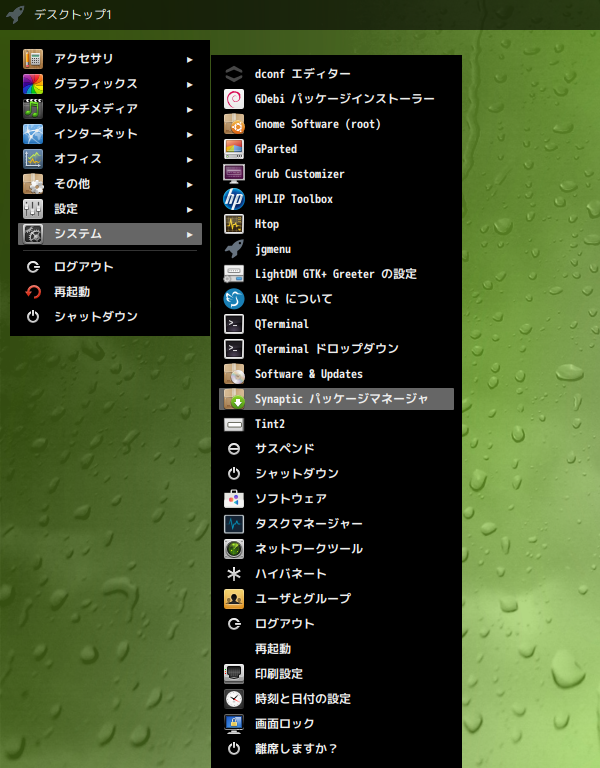Select 再起動 in the system submenu
Viewport: 600px width, 768px height.
pos(336,648)
